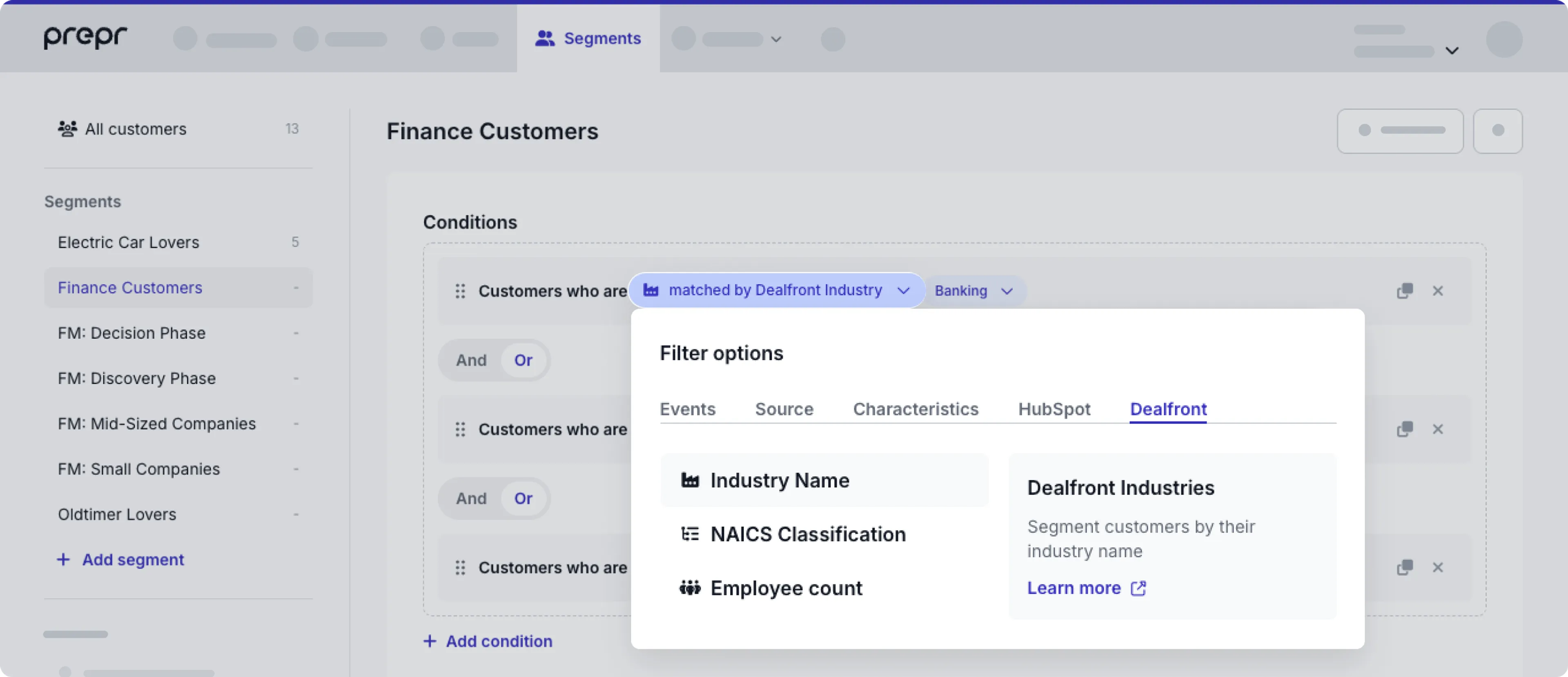The width and height of the screenshot is (1568, 677).
Task: Click the 'Conditions' section heading
Action: (x=470, y=222)
